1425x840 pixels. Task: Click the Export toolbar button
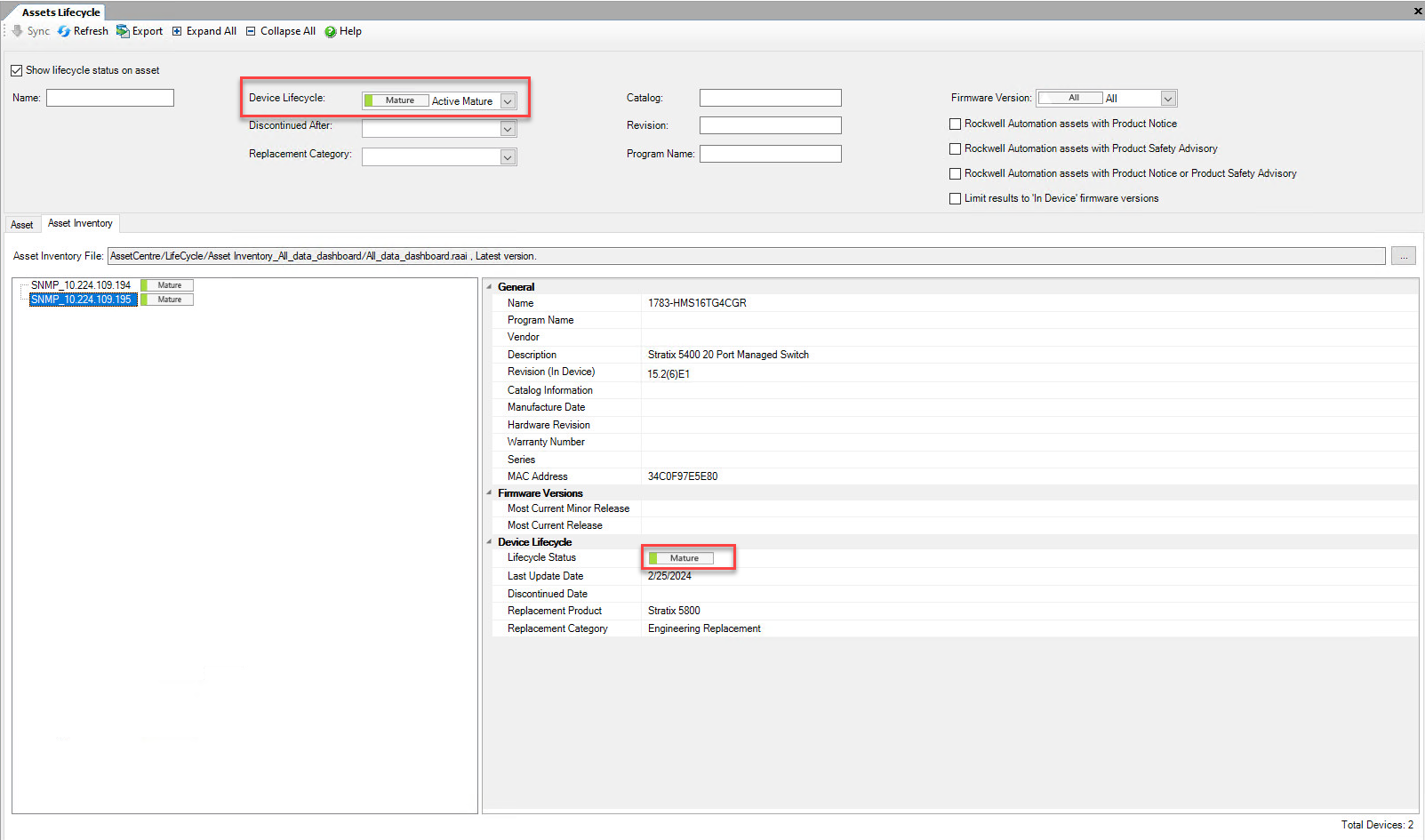[x=140, y=31]
